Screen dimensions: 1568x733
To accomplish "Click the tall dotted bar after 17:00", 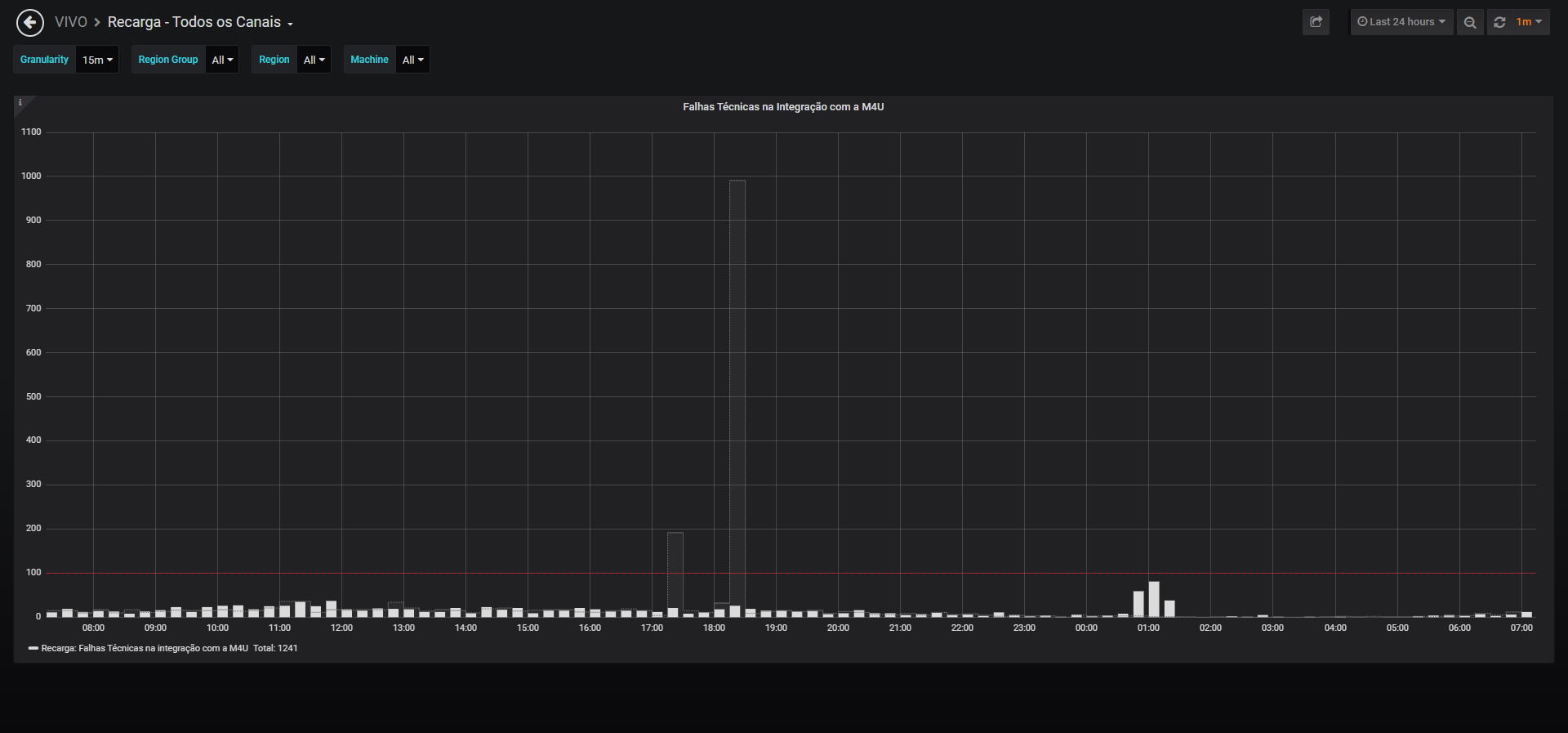I will (x=675, y=574).
